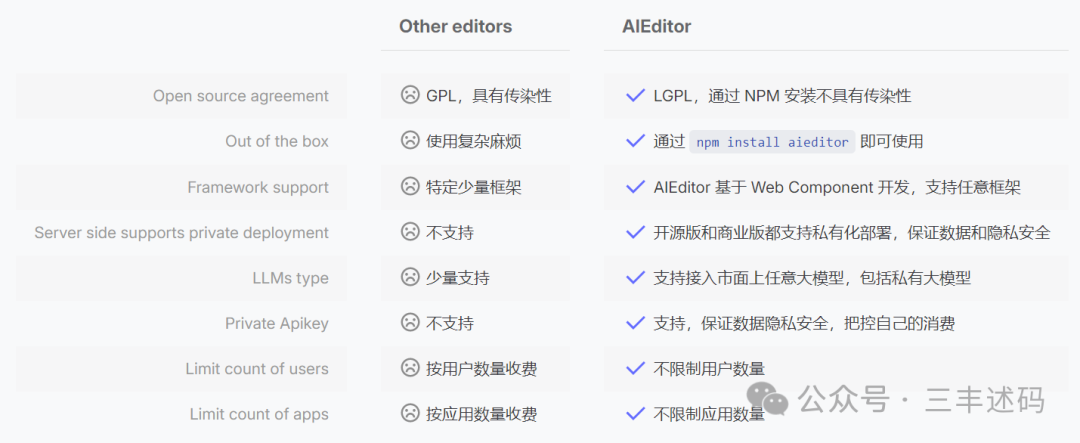Click the sad face icon beside 使用复杂麻烦
The width and height of the screenshot is (1080, 443).
click(x=410, y=141)
